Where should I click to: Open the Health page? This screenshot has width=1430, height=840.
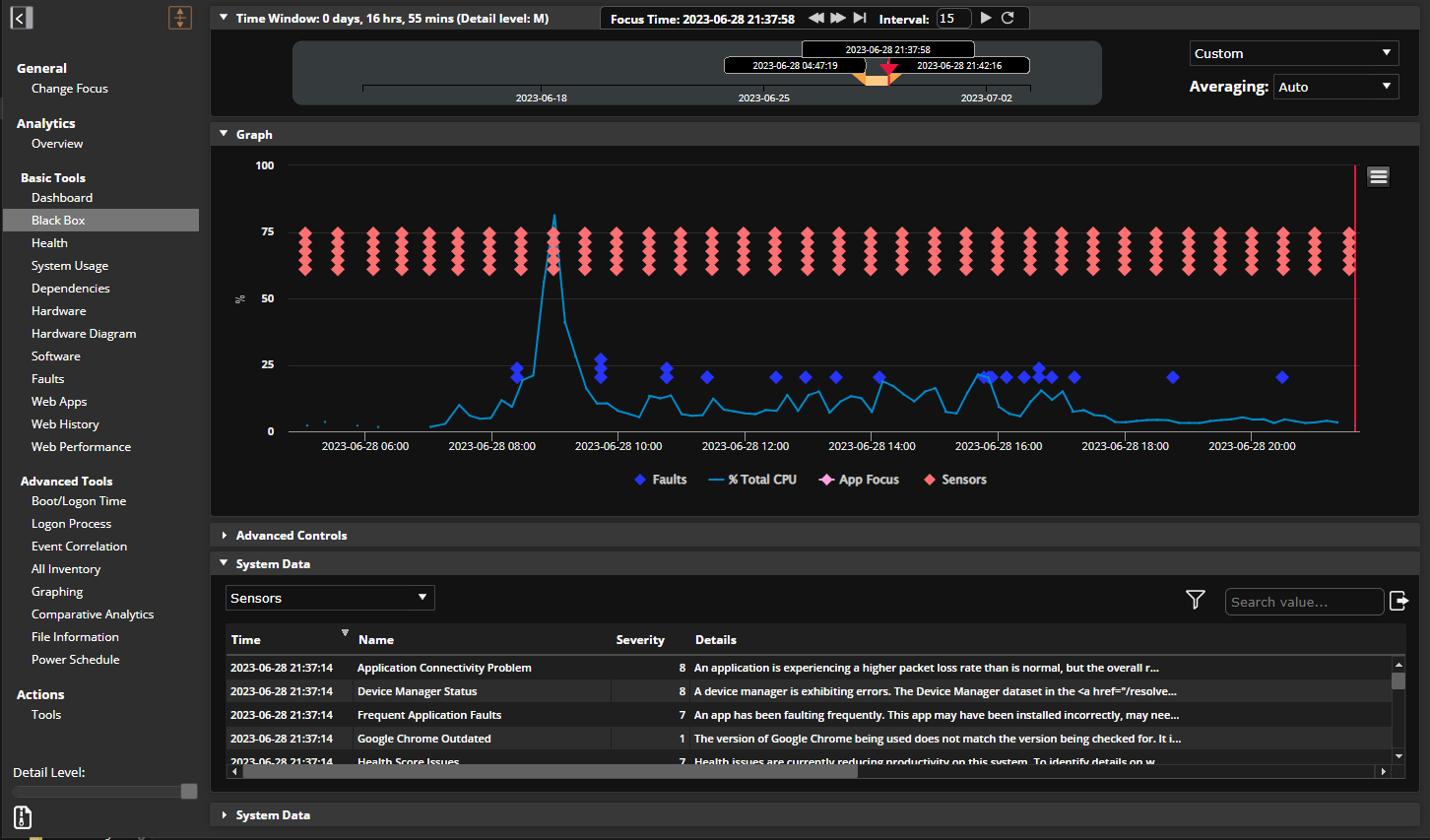[x=49, y=243]
